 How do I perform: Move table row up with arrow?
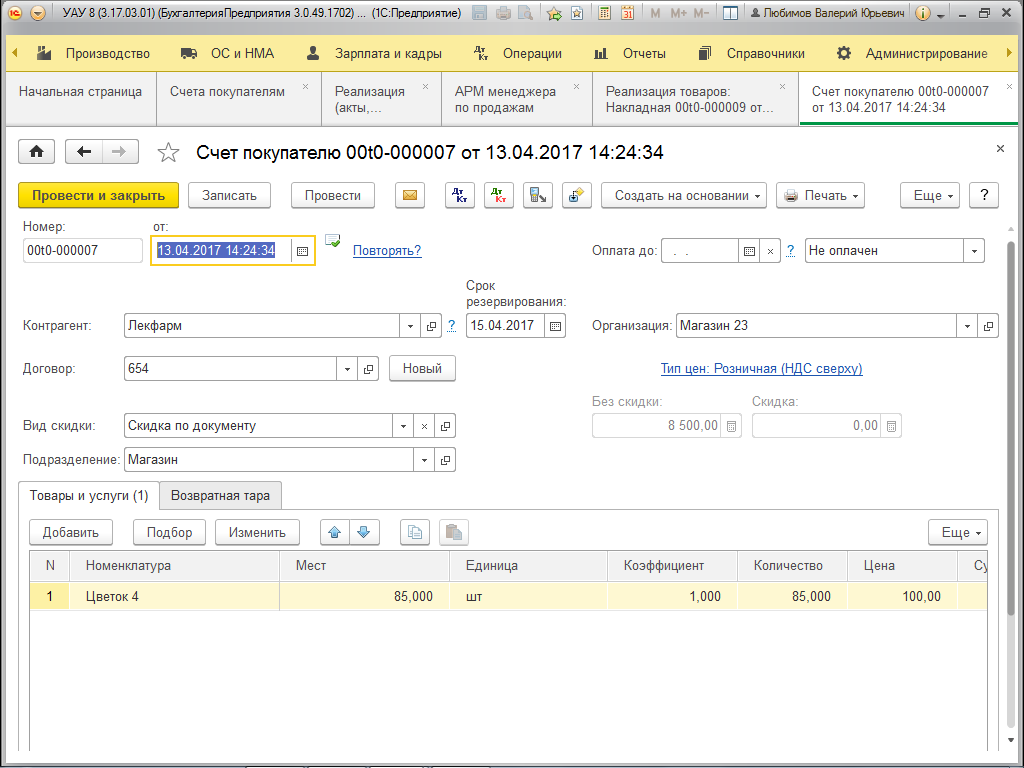coord(335,532)
